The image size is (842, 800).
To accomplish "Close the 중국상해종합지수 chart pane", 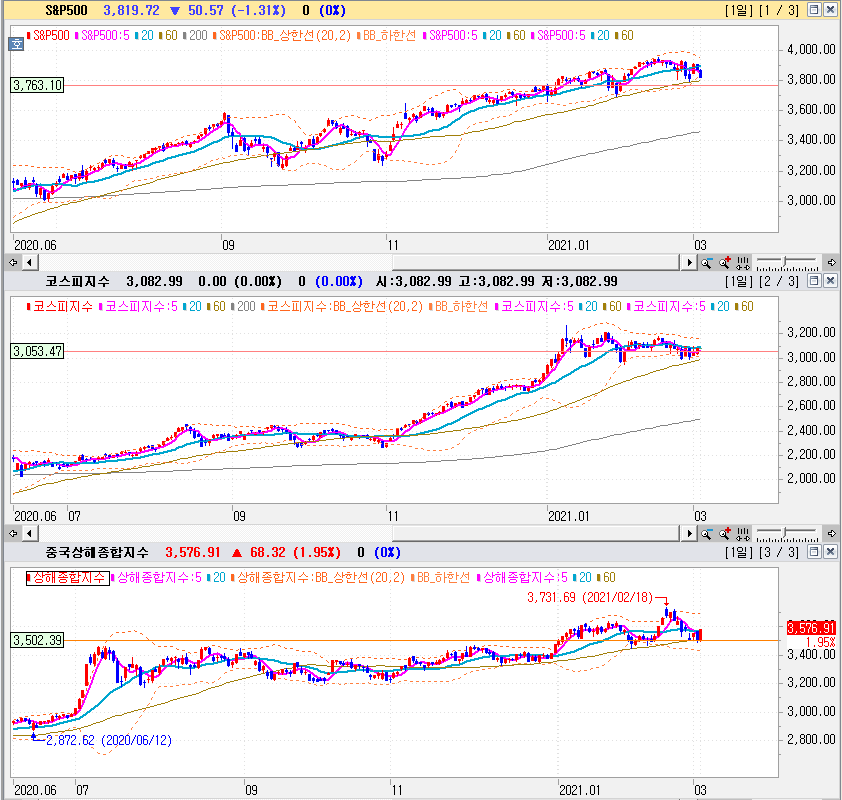I will [830, 551].
